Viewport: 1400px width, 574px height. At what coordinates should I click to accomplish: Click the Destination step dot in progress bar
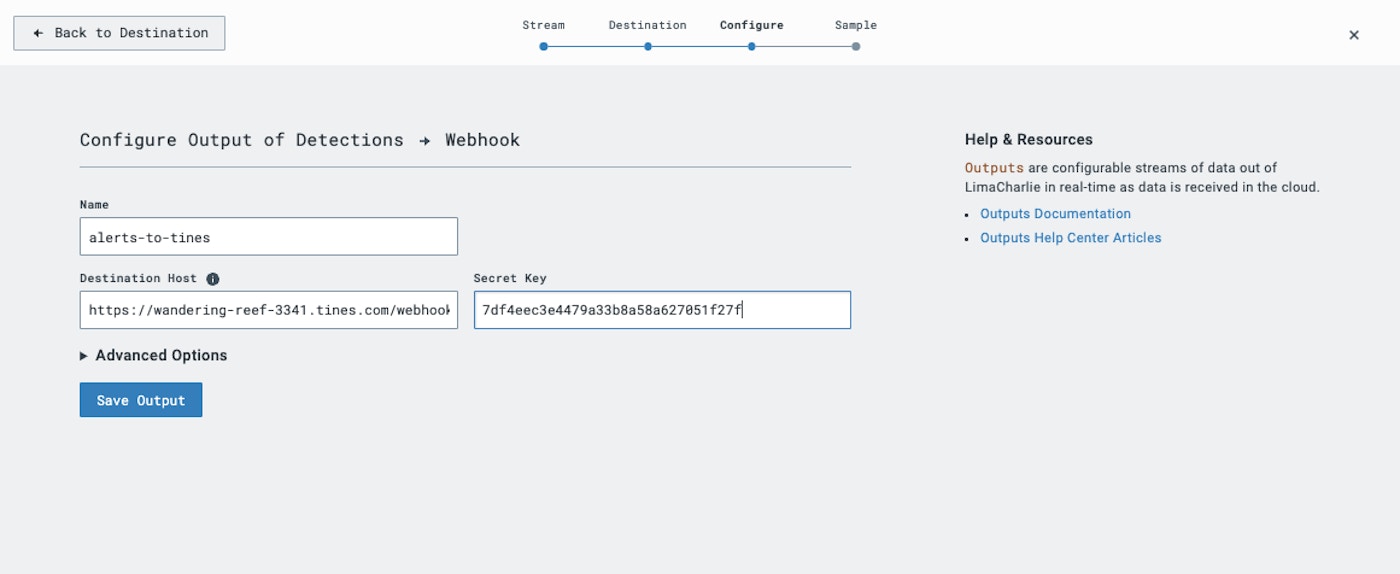648,46
